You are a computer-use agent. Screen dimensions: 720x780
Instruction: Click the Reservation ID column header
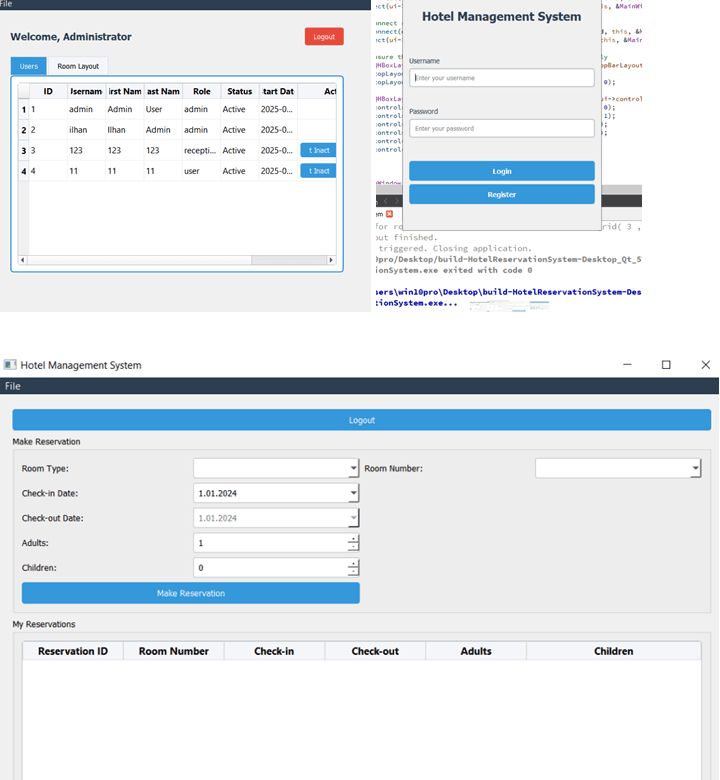click(x=73, y=651)
